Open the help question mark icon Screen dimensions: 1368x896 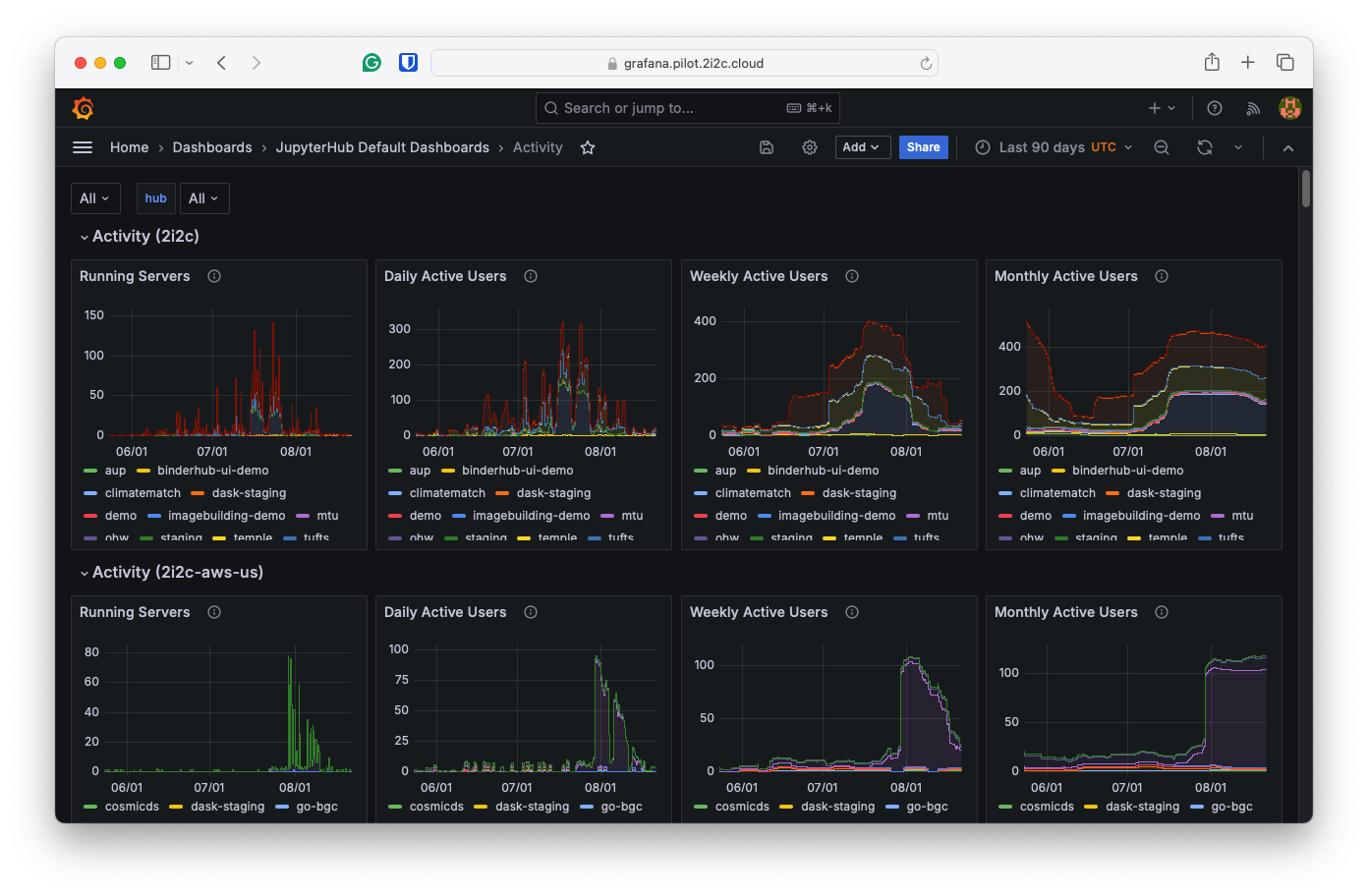(x=1215, y=108)
